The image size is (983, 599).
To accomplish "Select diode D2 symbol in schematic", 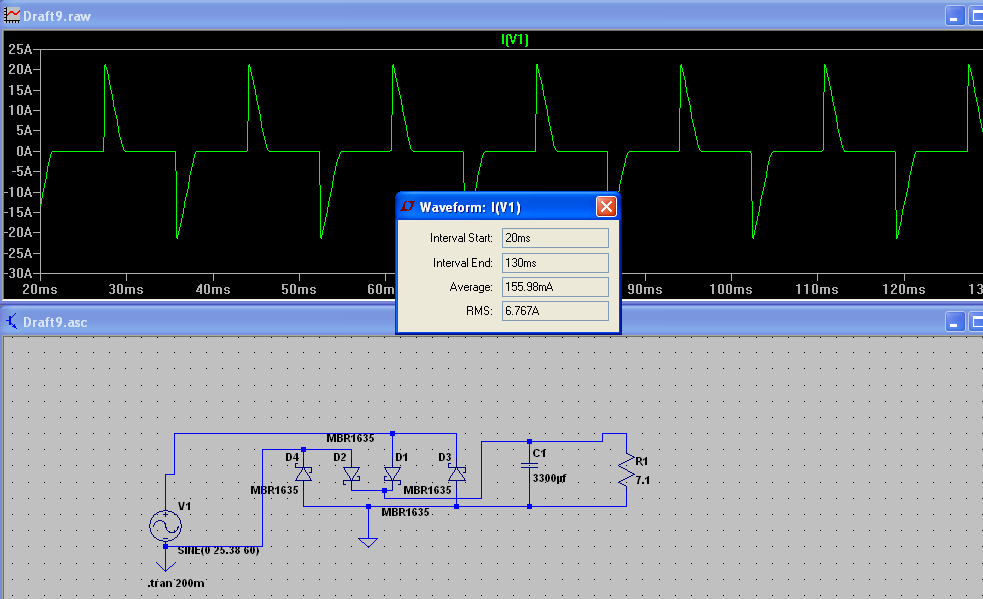I will [x=352, y=475].
